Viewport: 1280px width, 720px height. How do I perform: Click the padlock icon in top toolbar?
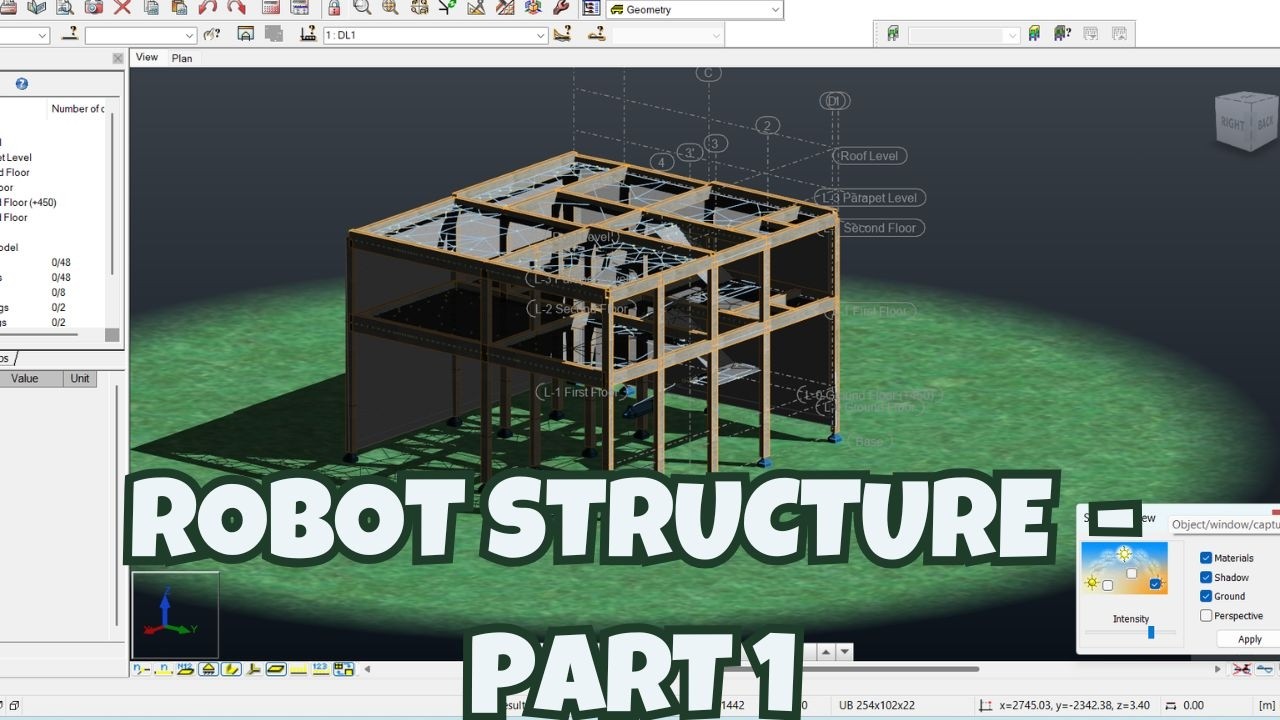pos(334,8)
